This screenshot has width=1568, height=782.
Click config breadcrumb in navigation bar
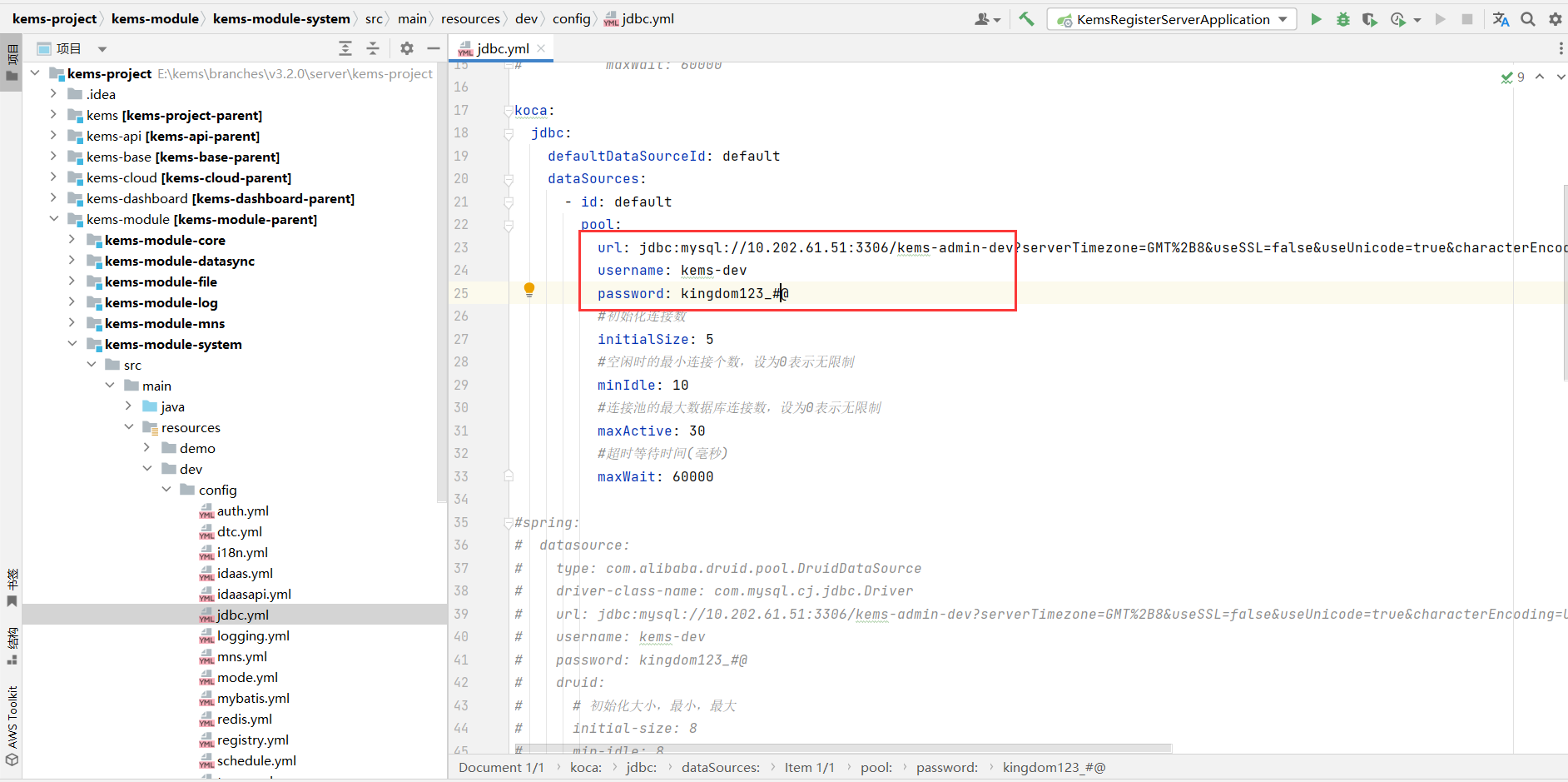pos(571,18)
